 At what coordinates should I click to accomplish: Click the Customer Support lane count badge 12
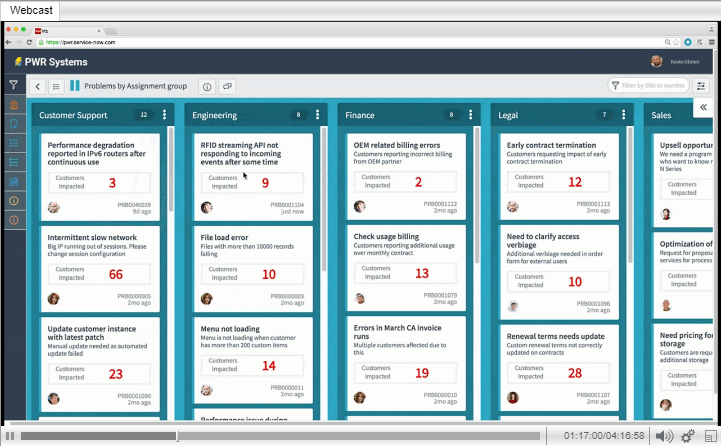coord(144,115)
